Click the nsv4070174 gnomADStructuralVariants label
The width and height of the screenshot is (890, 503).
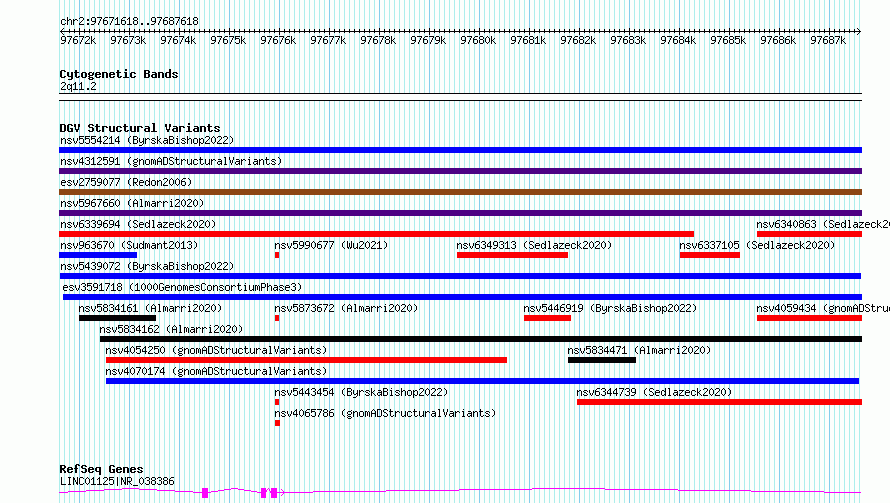click(x=216, y=371)
